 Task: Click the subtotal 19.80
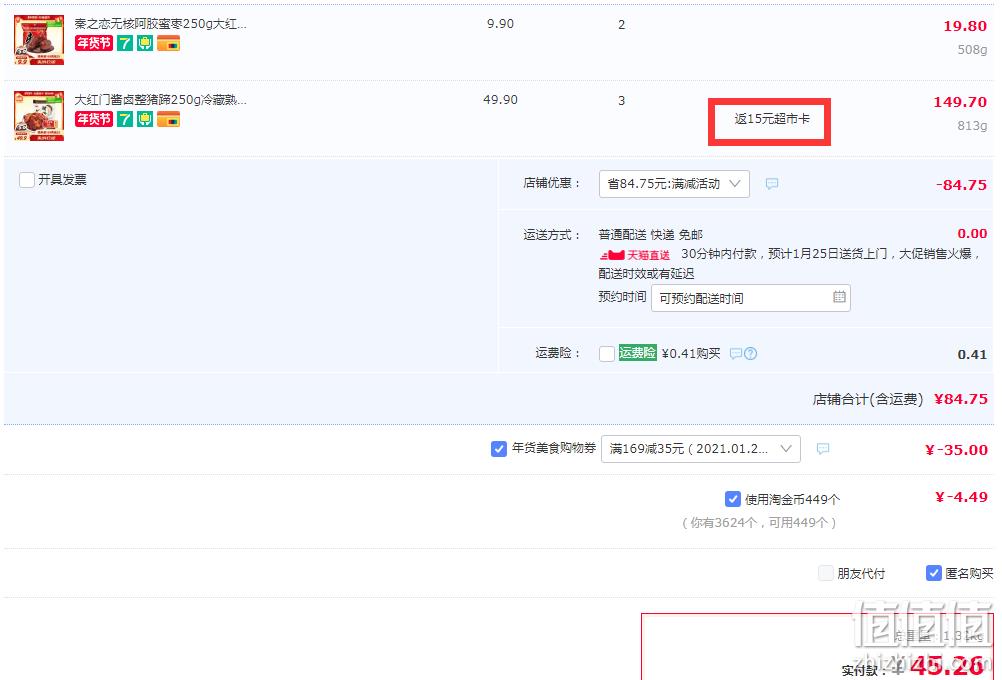click(x=965, y=26)
